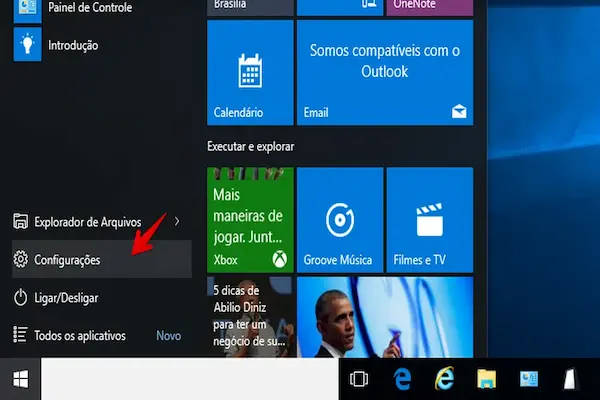Open Task View in the taskbar
The width and height of the screenshot is (600, 400).
[361, 380]
